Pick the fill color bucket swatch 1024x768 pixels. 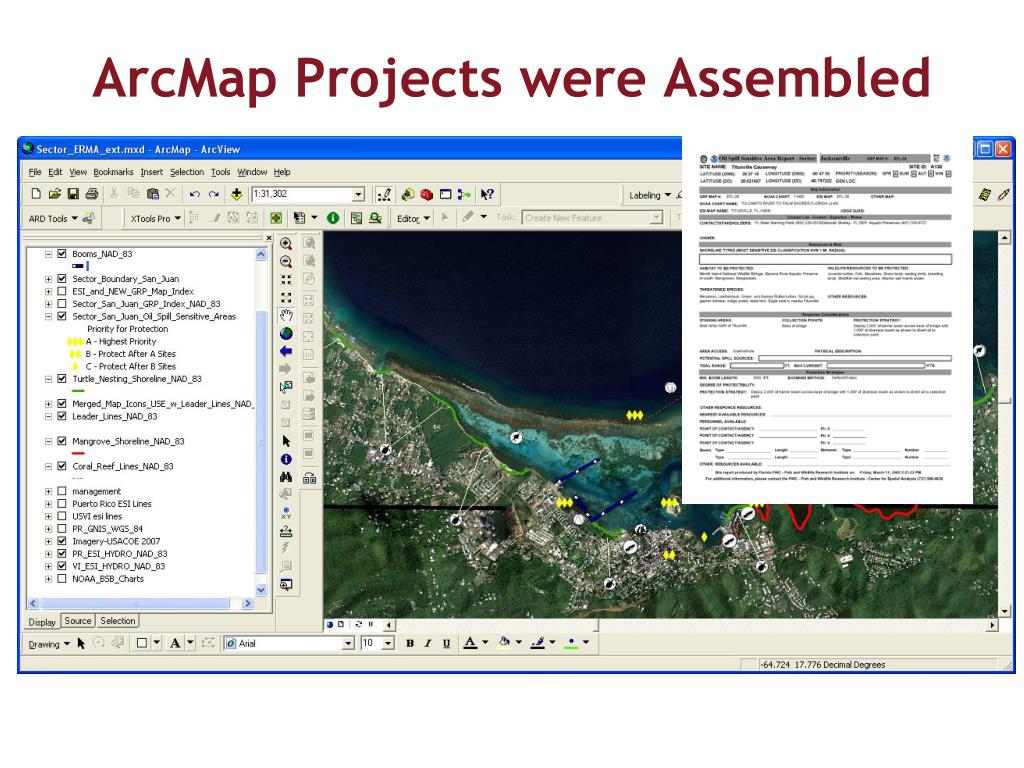tap(504, 643)
